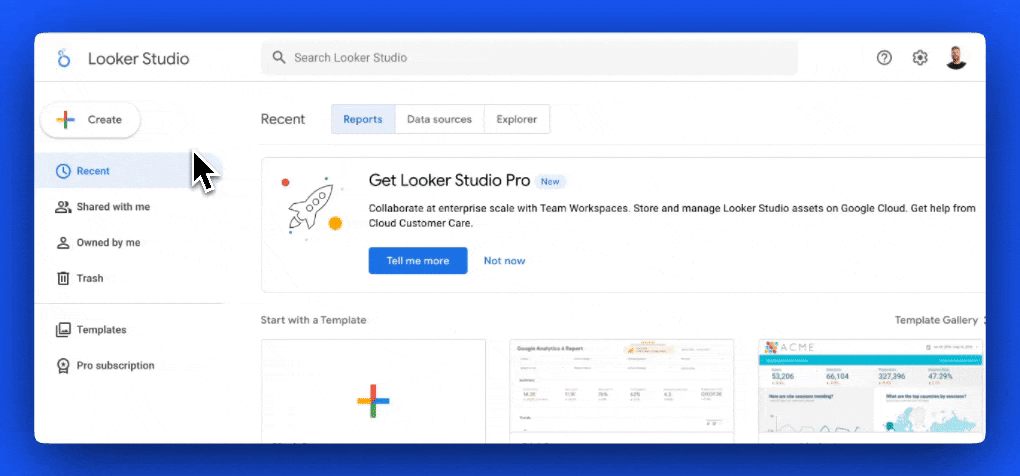Dismiss the banner with Not now
This screenshot has width=1020, height=476.
[504, 261]
